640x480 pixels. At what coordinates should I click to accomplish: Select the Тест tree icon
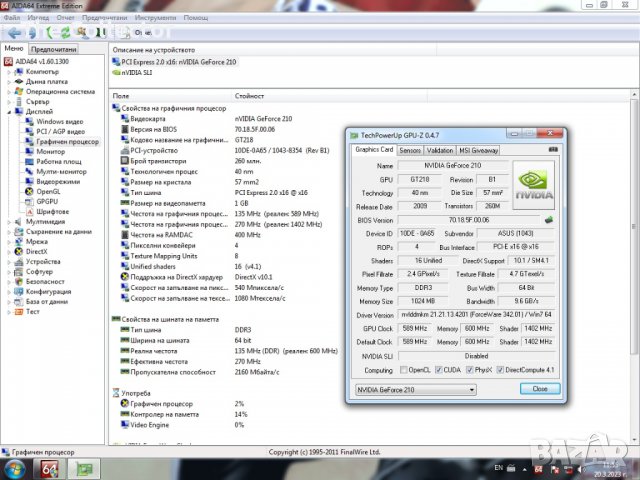coord(19,311)
